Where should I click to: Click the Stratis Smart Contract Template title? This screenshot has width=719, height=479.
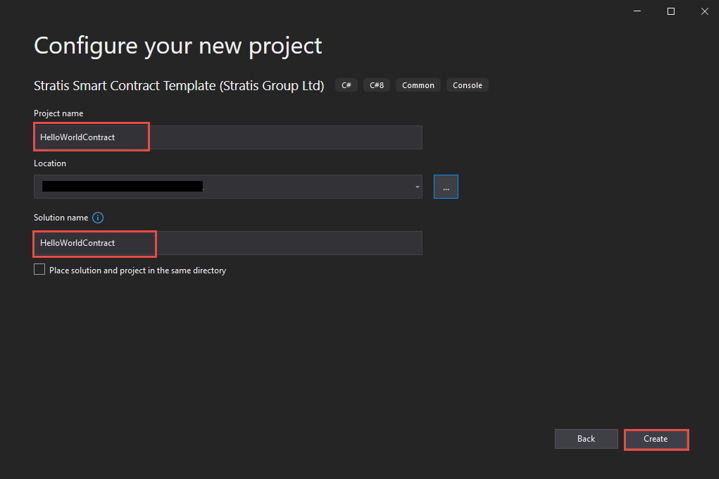point(179,86)
